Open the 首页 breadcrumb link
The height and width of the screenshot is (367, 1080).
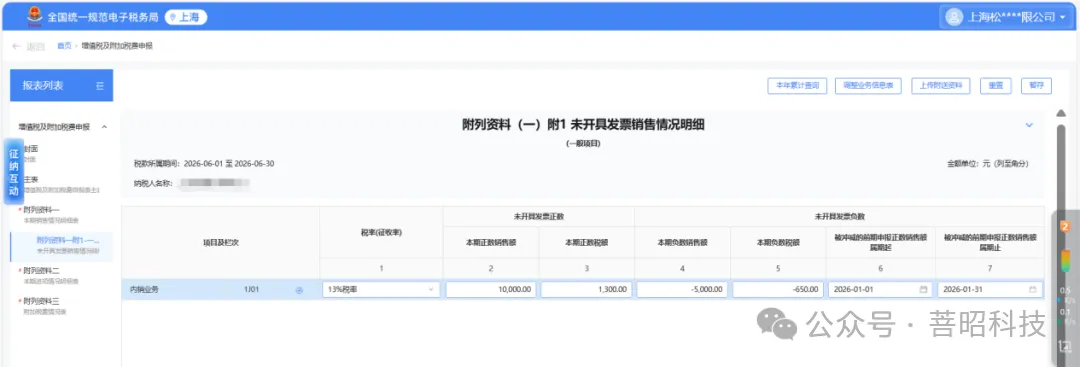pyautogui.click(x=64, y=46)
